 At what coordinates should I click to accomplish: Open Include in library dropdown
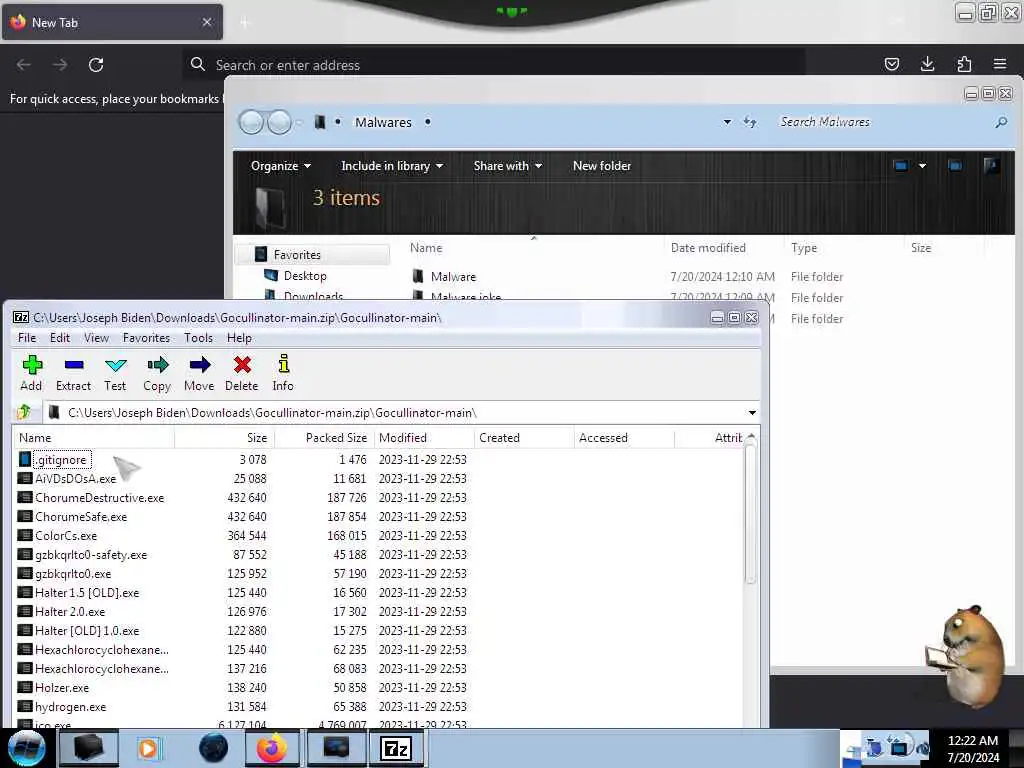(392, 166)
